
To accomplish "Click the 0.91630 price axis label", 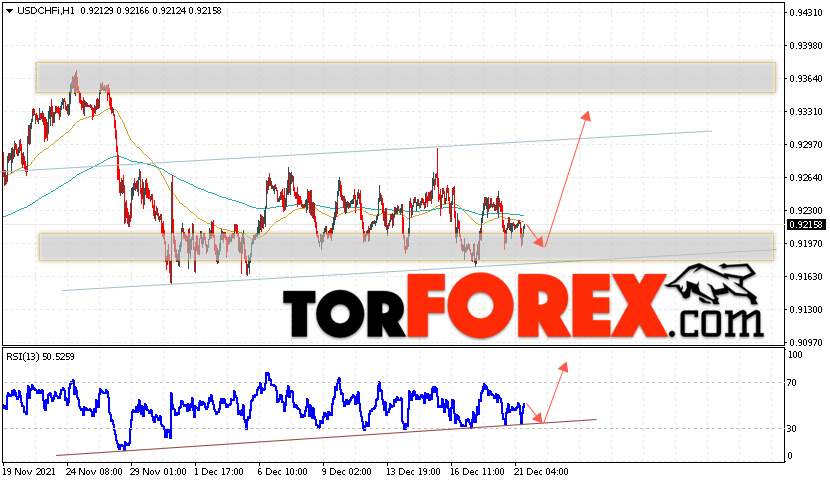I will [806, 276].
